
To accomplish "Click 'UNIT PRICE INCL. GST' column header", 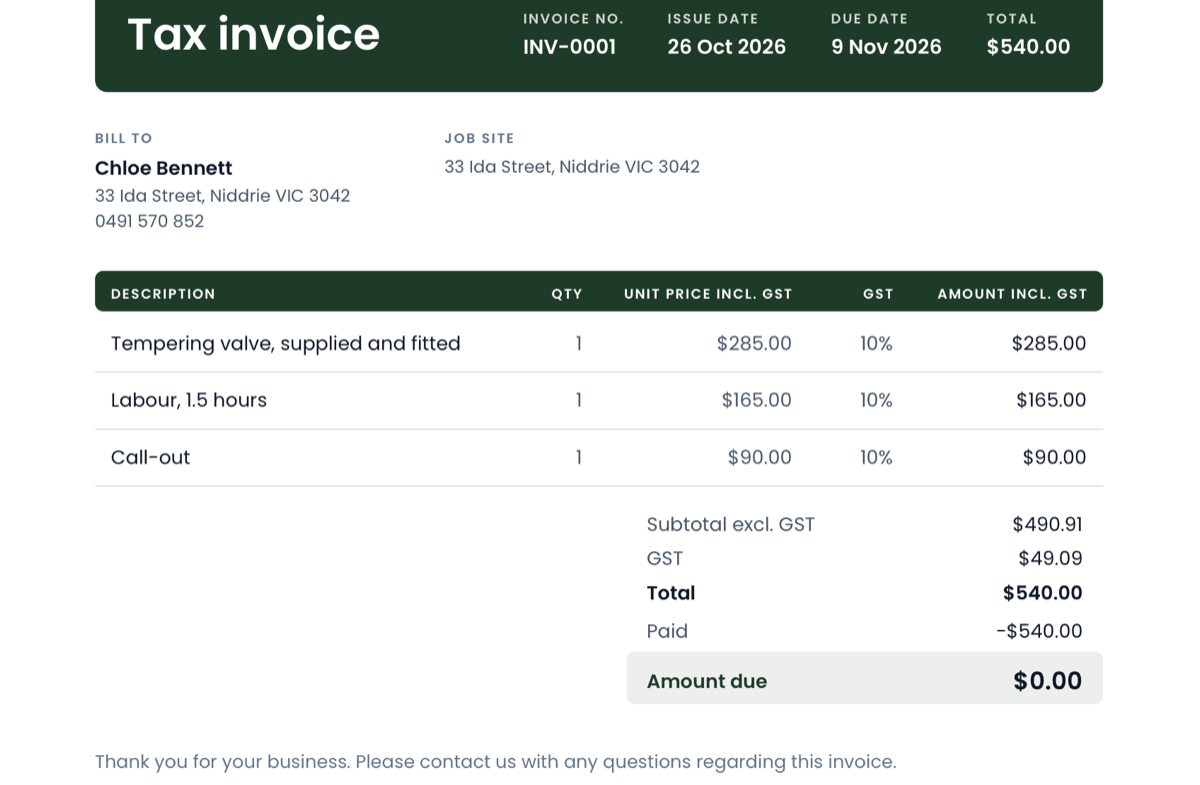I will (708, 294).
